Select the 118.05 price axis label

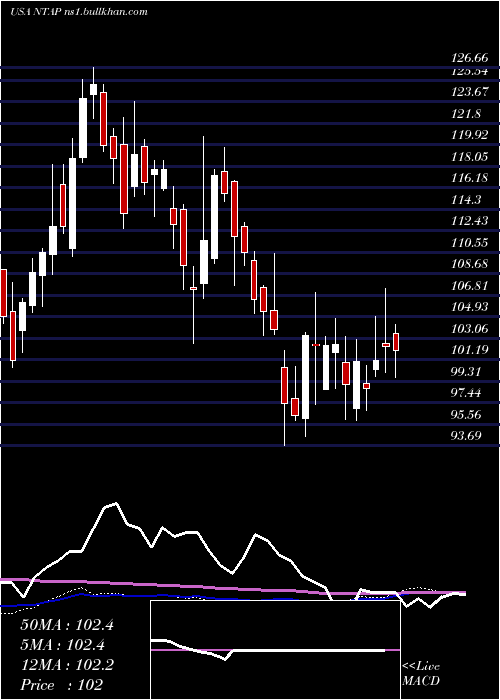pos(470,157)
